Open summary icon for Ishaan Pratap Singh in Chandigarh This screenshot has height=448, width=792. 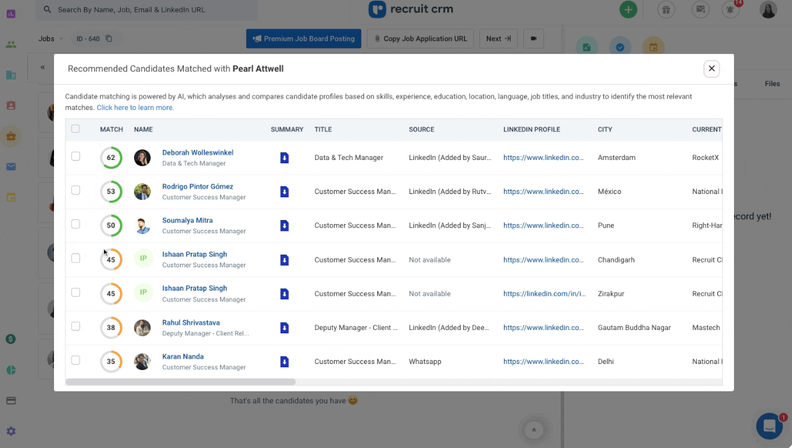click(x=284, y=260)
